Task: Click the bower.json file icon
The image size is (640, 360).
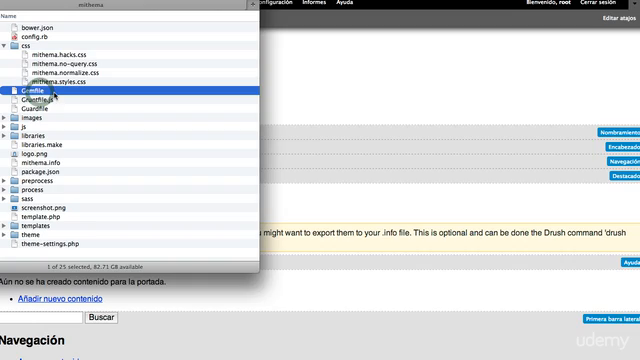Action: 14,28
